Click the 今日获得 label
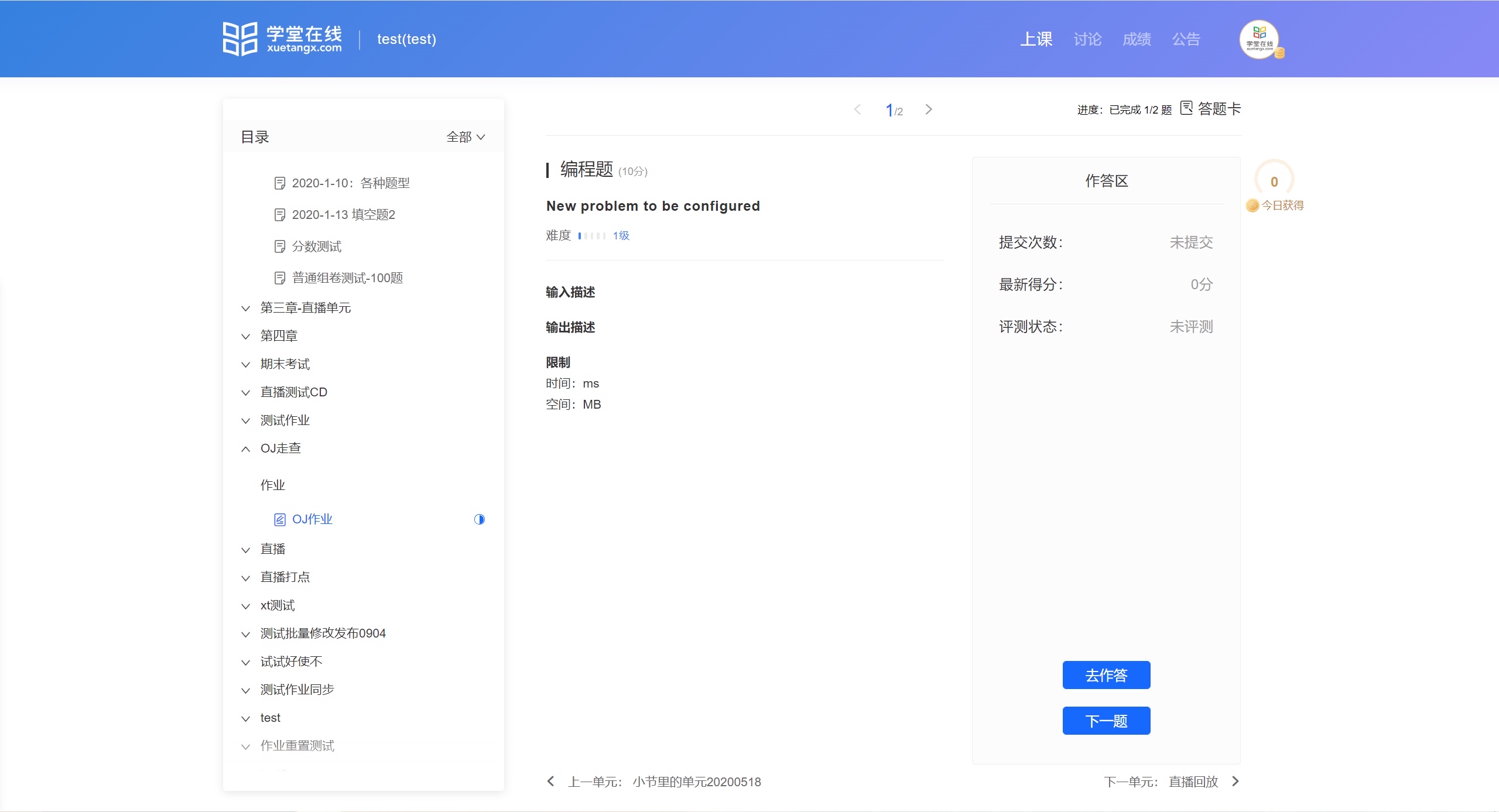Screen dimensions: 1499x812 point(1282,205)
